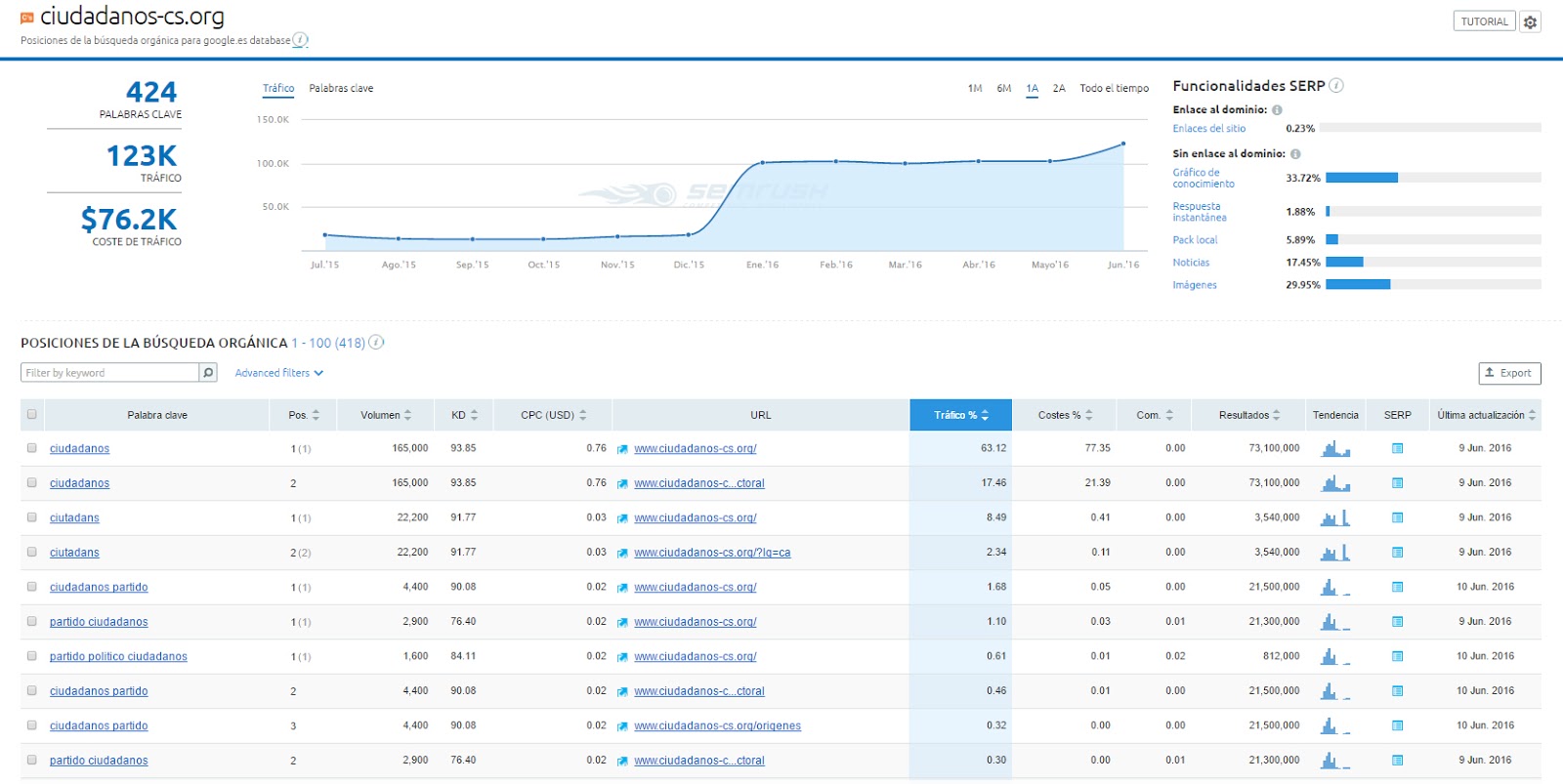The height and width of the screenshot is (784, 1563).
Task: Sort table by Tráfico % column
Action: point(961,415)
